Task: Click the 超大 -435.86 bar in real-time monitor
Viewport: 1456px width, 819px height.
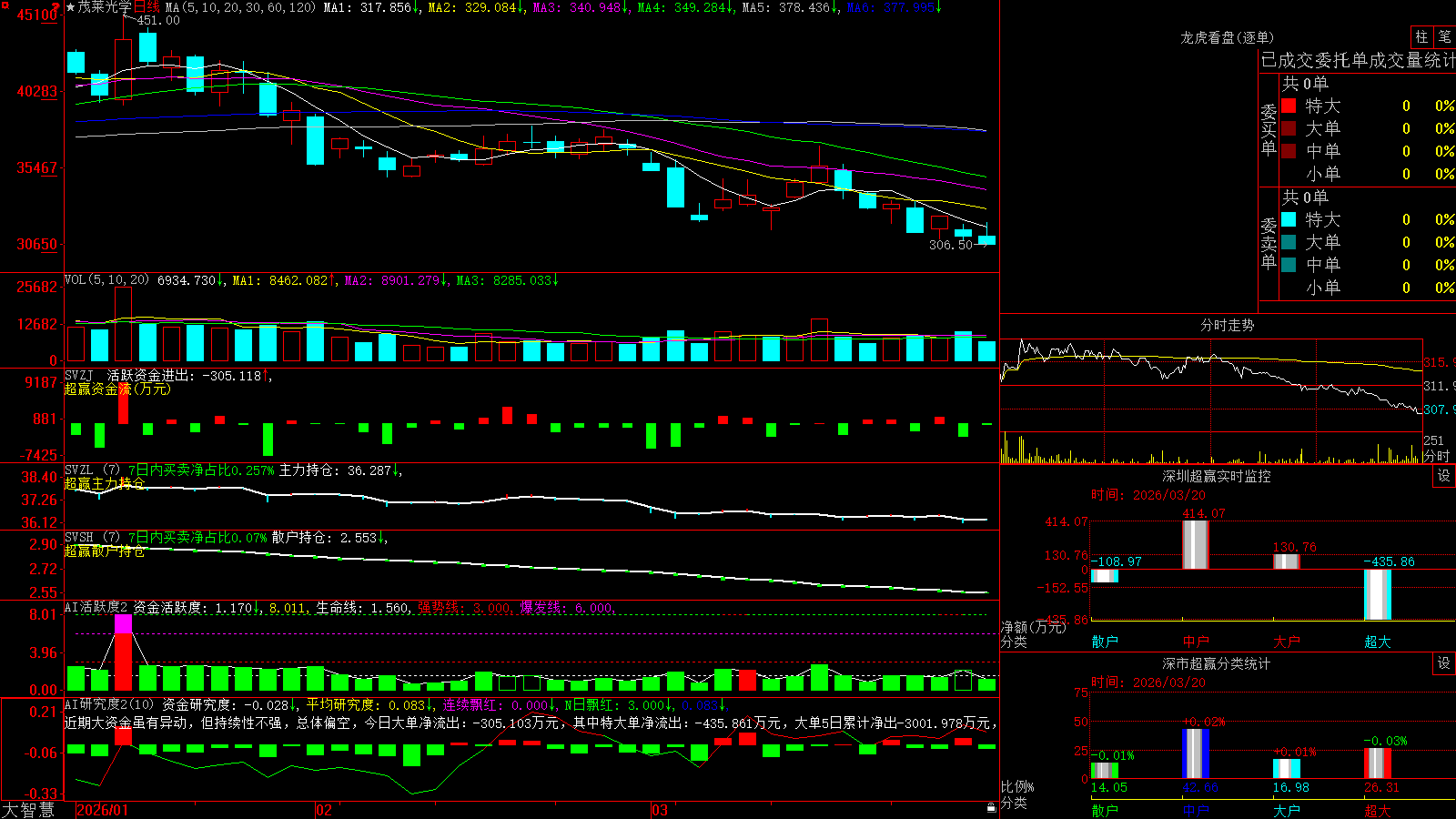Action: (x=1378, y=595)
